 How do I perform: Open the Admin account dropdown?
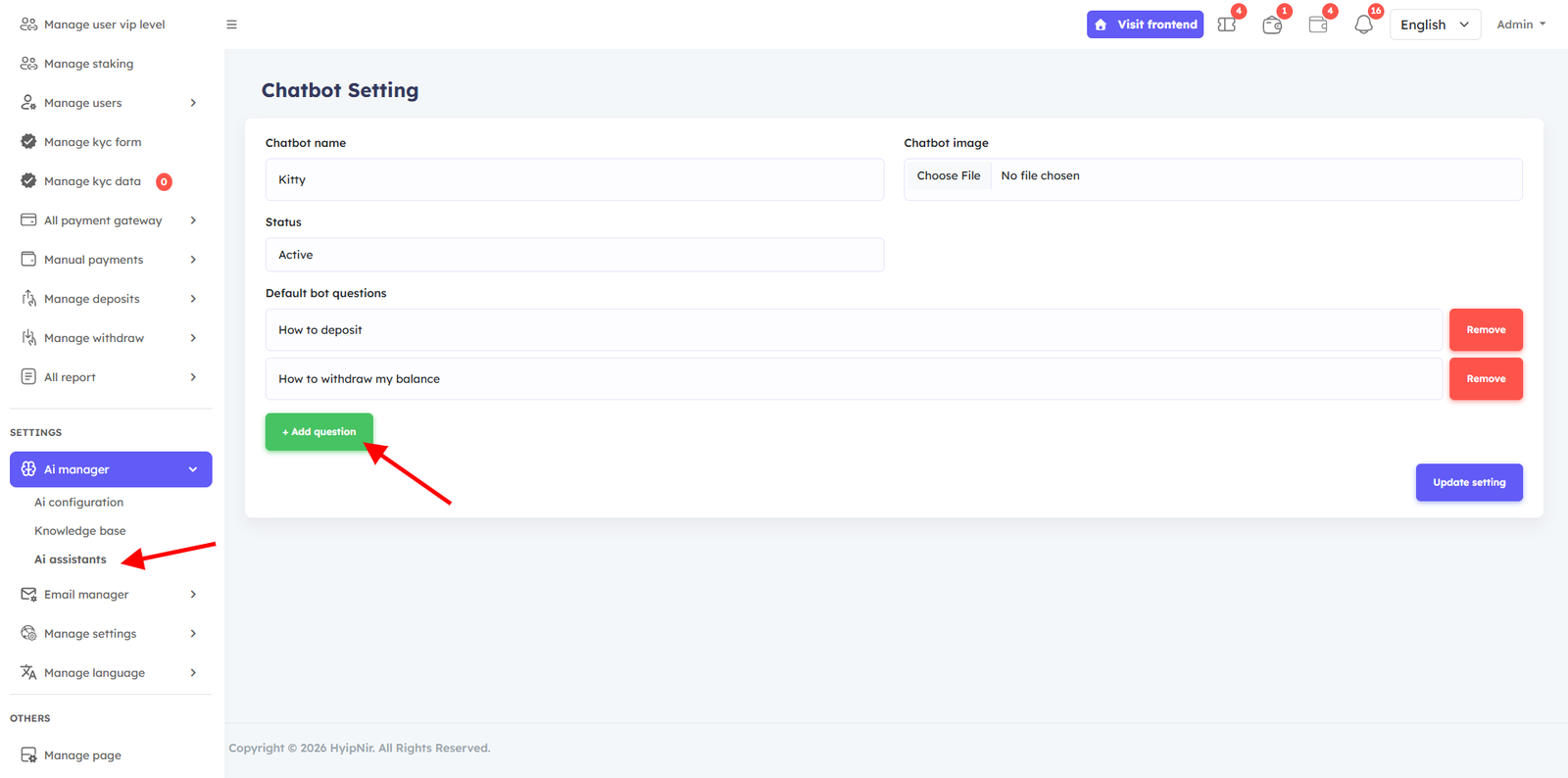[x=1520, y=24]
